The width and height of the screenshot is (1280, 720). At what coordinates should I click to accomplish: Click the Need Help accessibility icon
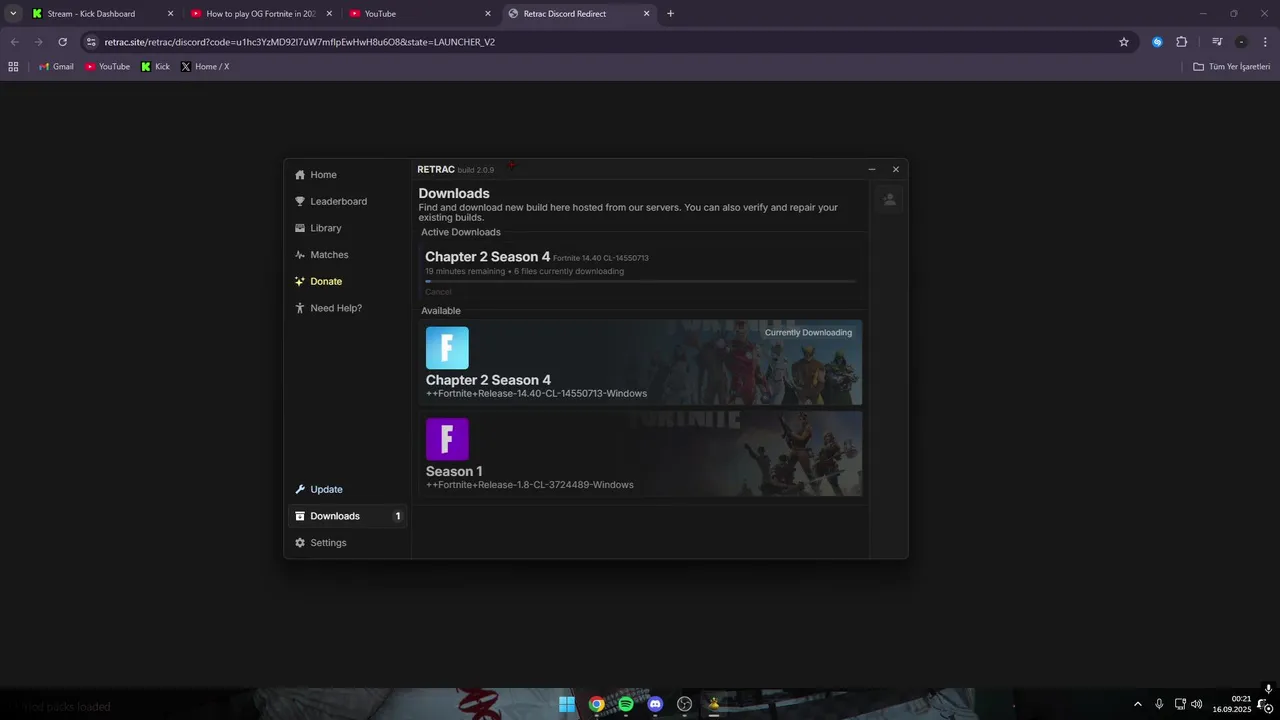tap(300, 308)
